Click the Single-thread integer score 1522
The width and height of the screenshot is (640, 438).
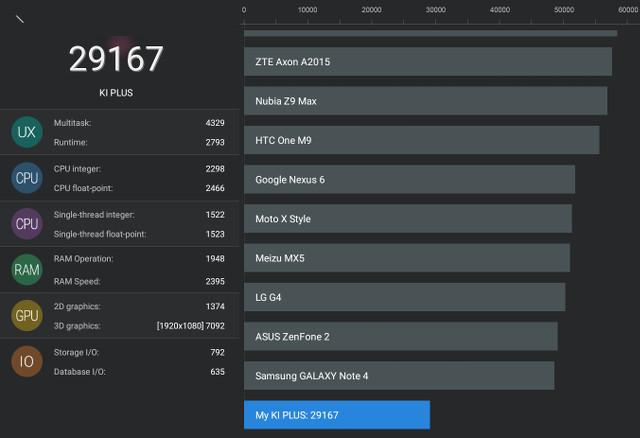215,215
